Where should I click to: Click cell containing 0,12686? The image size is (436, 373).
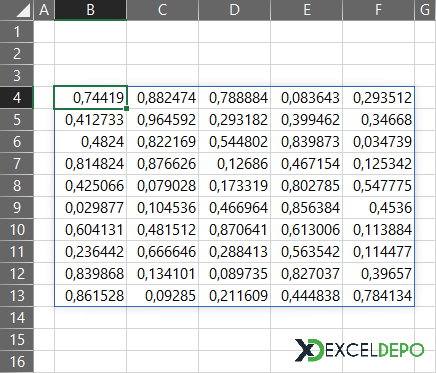click(234, 164)
